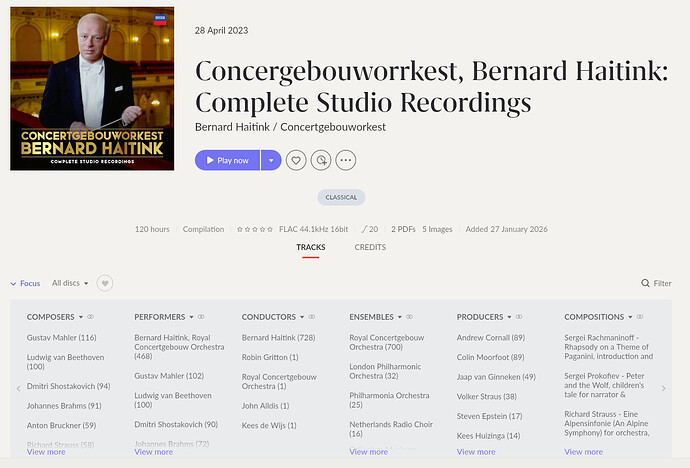Select producer Jaap van Ginneken (49)
The width and height of the screenshot is (690, 468).
tap(496, 377)
